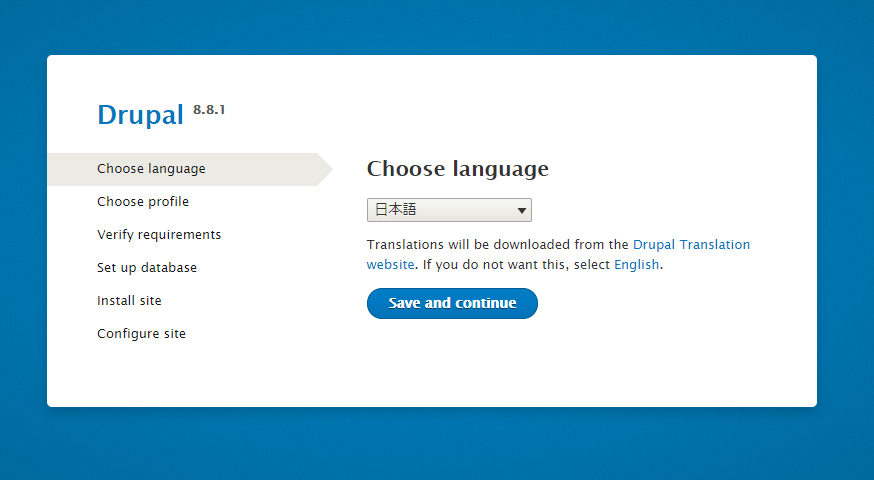Select the Install site step
The height and width of the screenshot is (480, 874).
(129, 300)
